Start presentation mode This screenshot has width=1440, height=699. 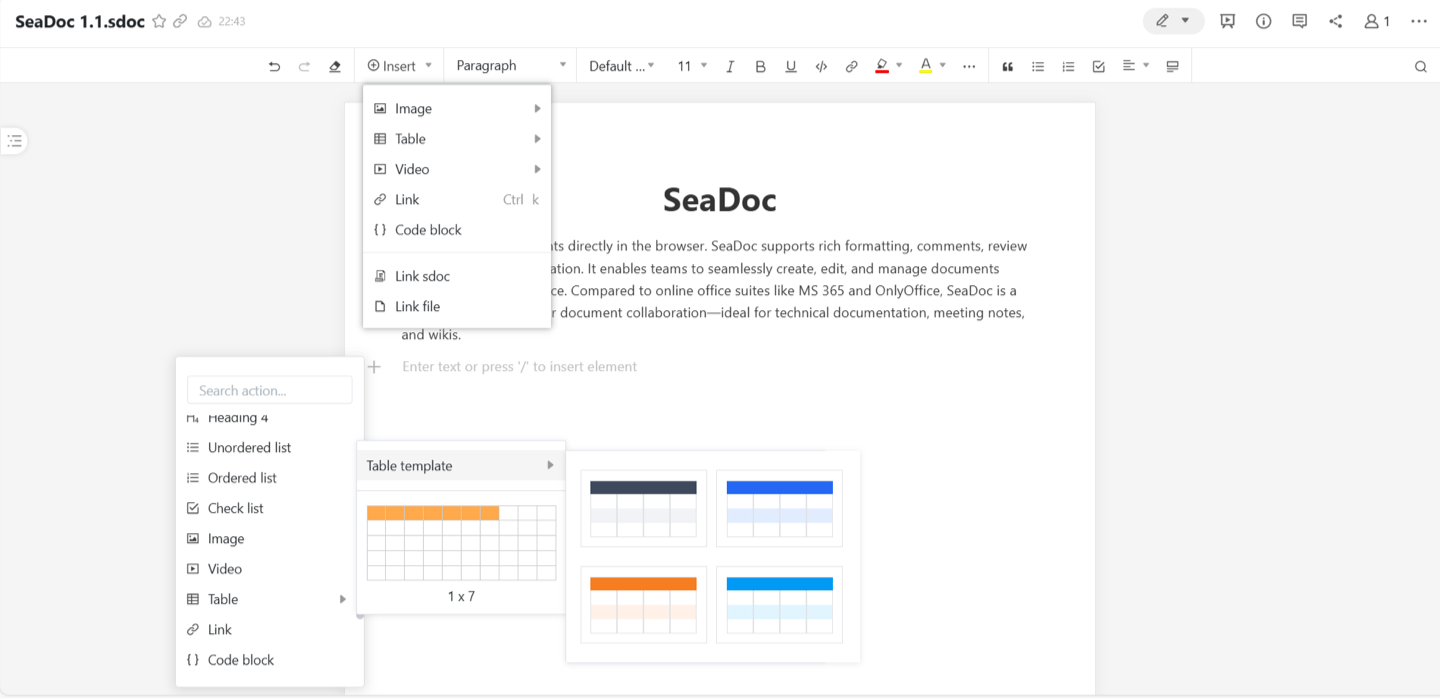pos(1228,21)
